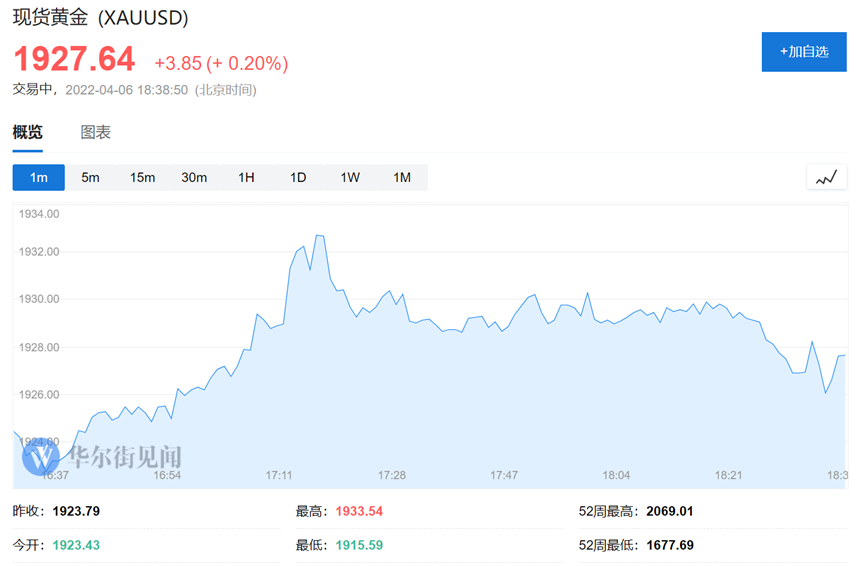Click the current price 1927.64

[x=74, y=60]
